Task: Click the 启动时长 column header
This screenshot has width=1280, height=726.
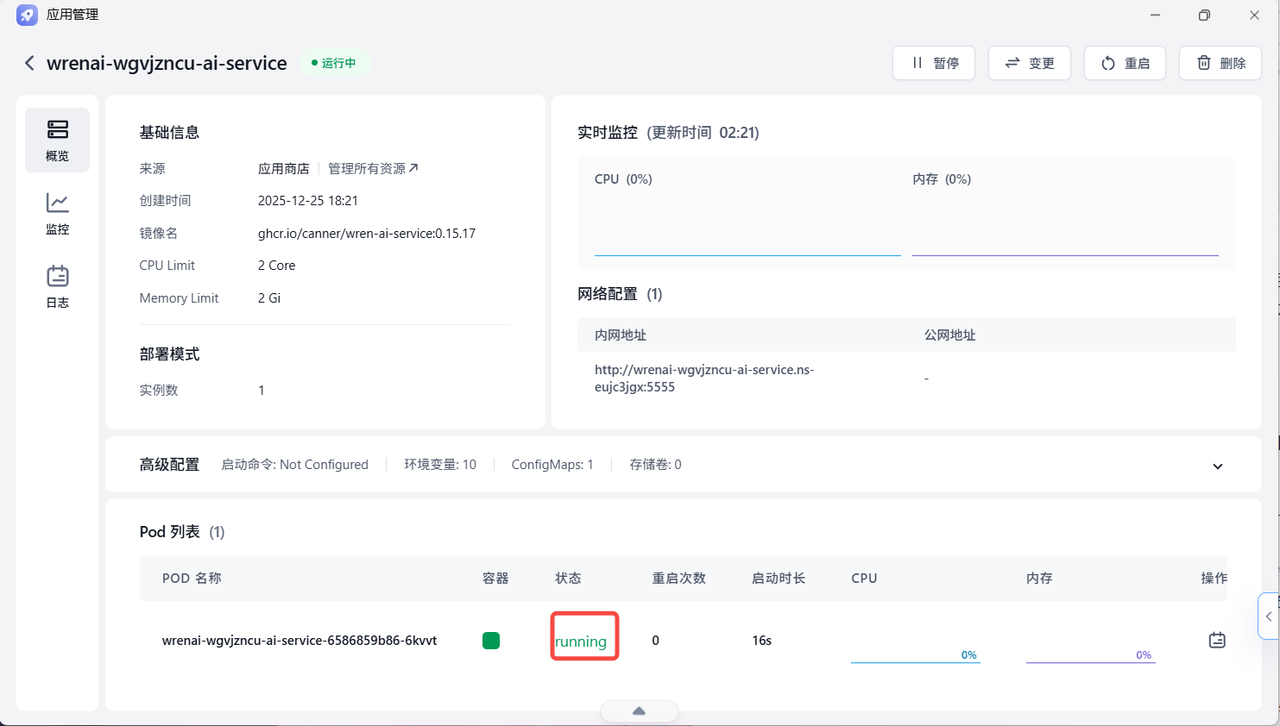Action: pyautogui.click(x=779, y=578)
